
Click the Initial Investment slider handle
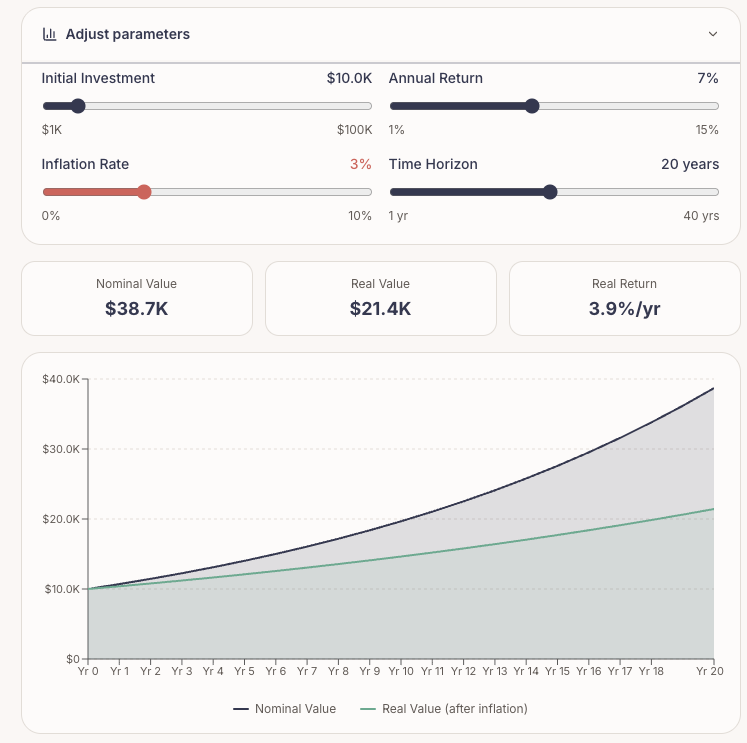pos(78,106)
